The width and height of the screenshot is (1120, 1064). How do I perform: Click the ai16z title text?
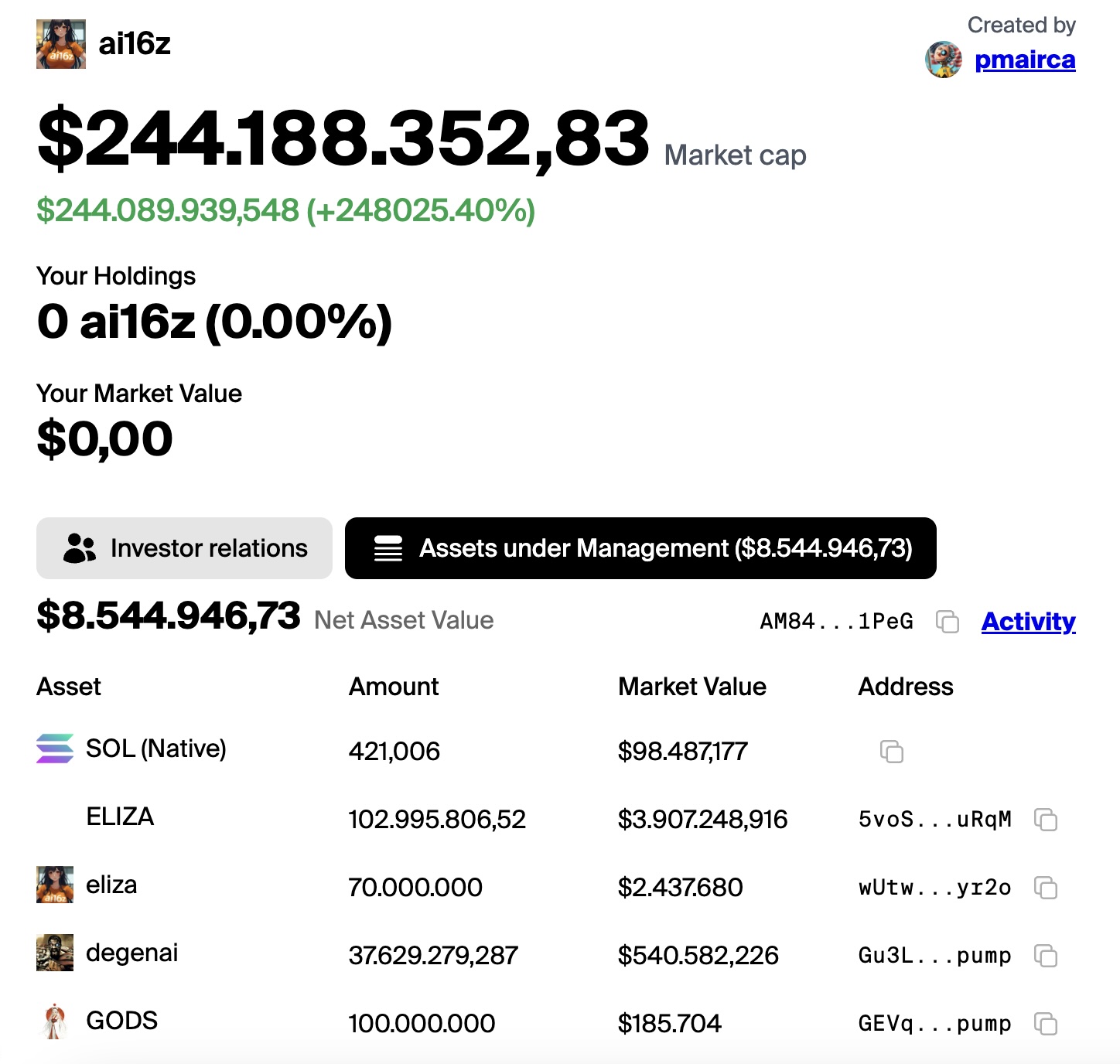tap(135, 44)
